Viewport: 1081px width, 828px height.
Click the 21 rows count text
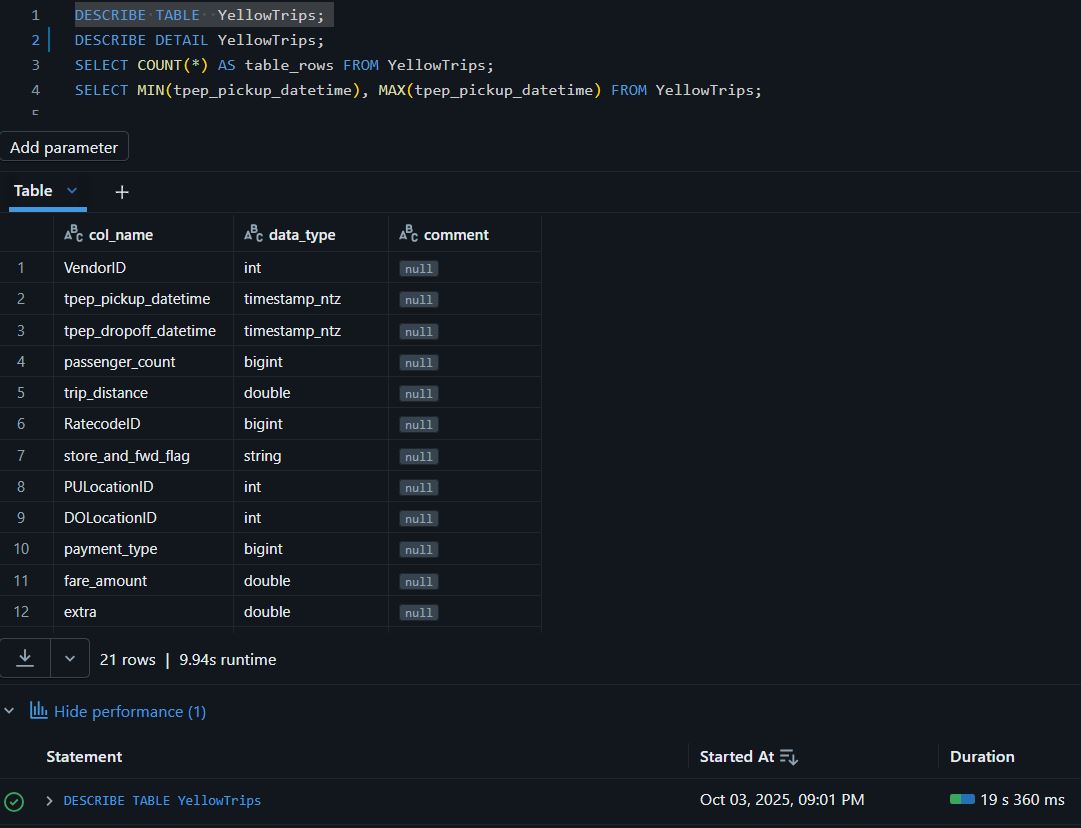pos(128,660)
